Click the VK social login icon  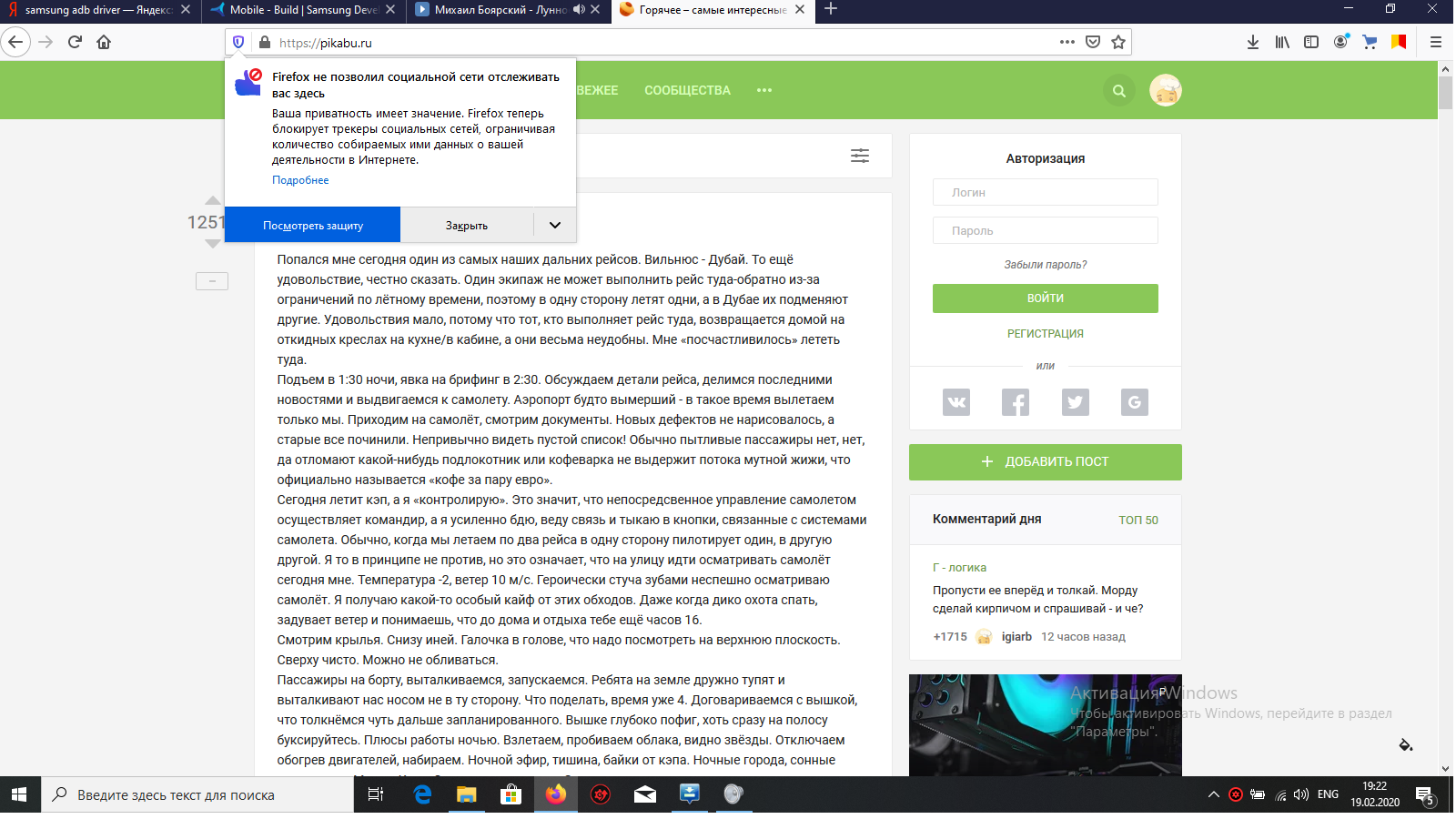pos(955,402)
